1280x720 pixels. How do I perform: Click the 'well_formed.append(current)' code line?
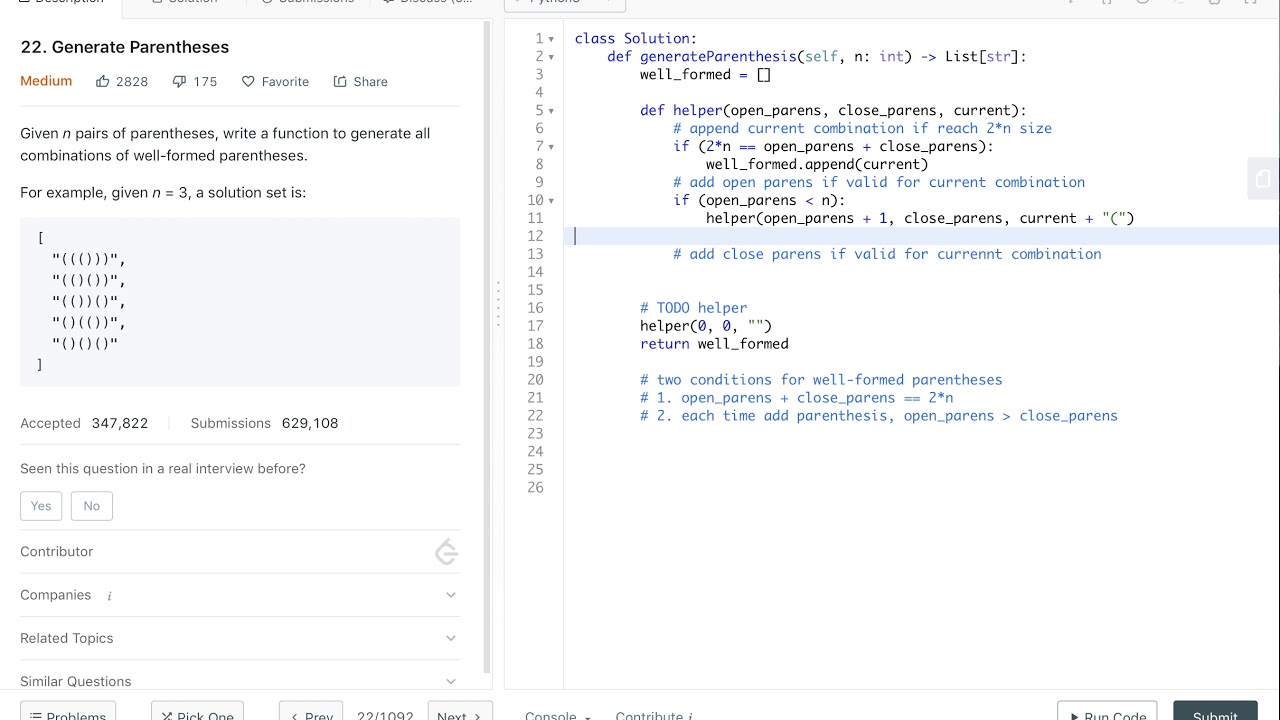[817, 164]
